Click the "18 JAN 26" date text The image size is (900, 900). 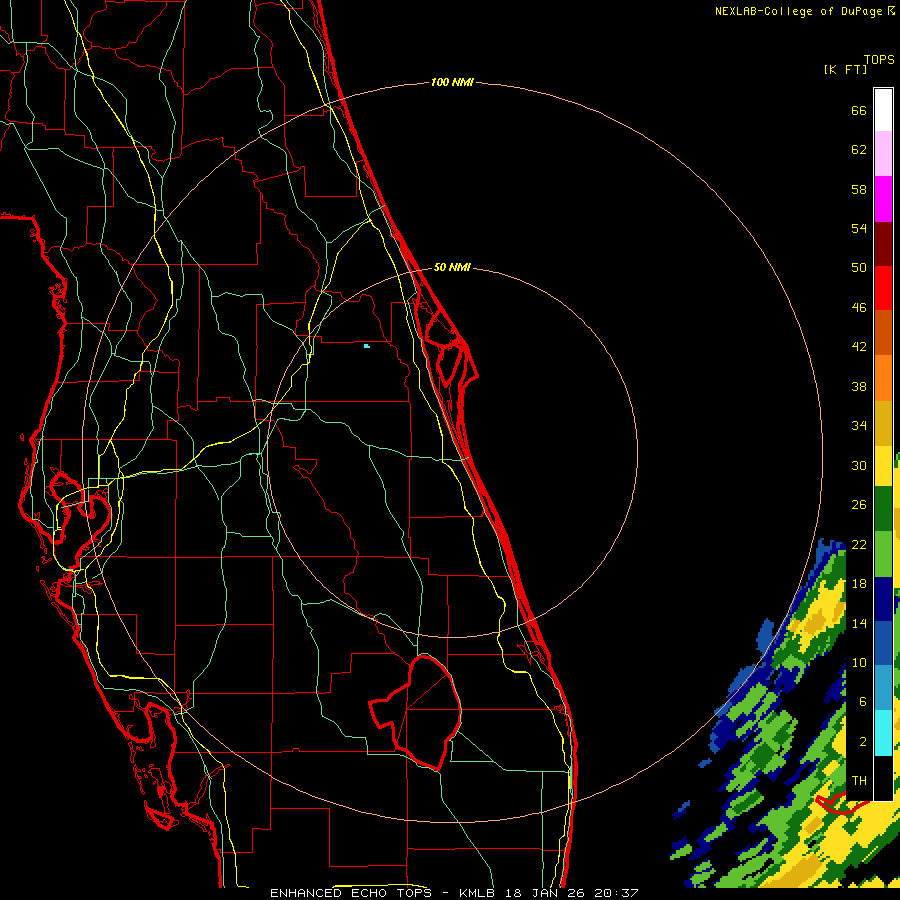click(547, 893)
